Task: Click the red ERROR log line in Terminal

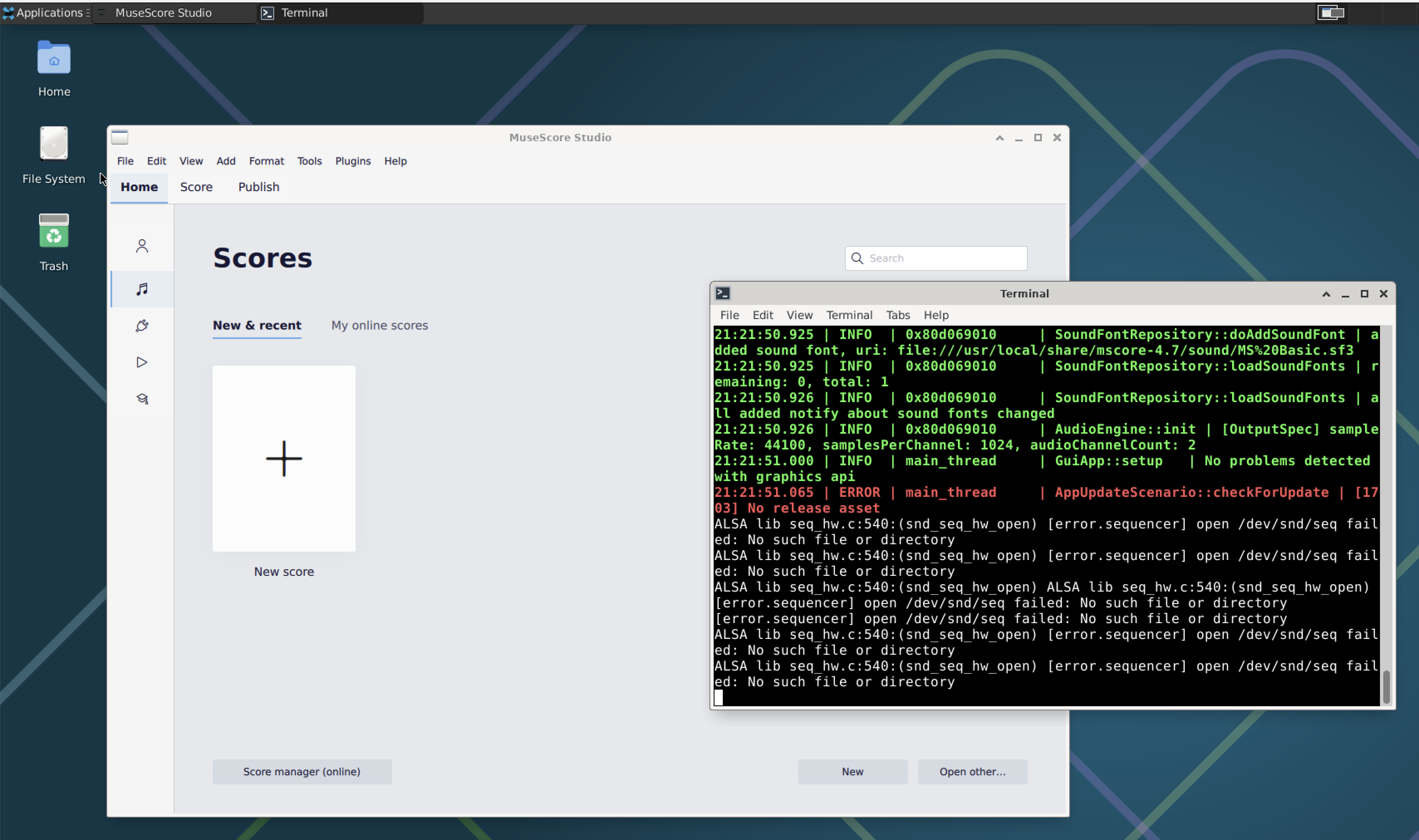Action: coord(1046,500)
